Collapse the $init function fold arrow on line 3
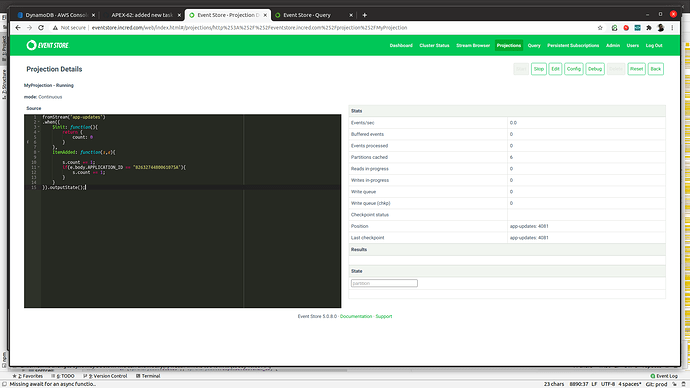This screenshot has height=388, width=690. tap(39, 127)
